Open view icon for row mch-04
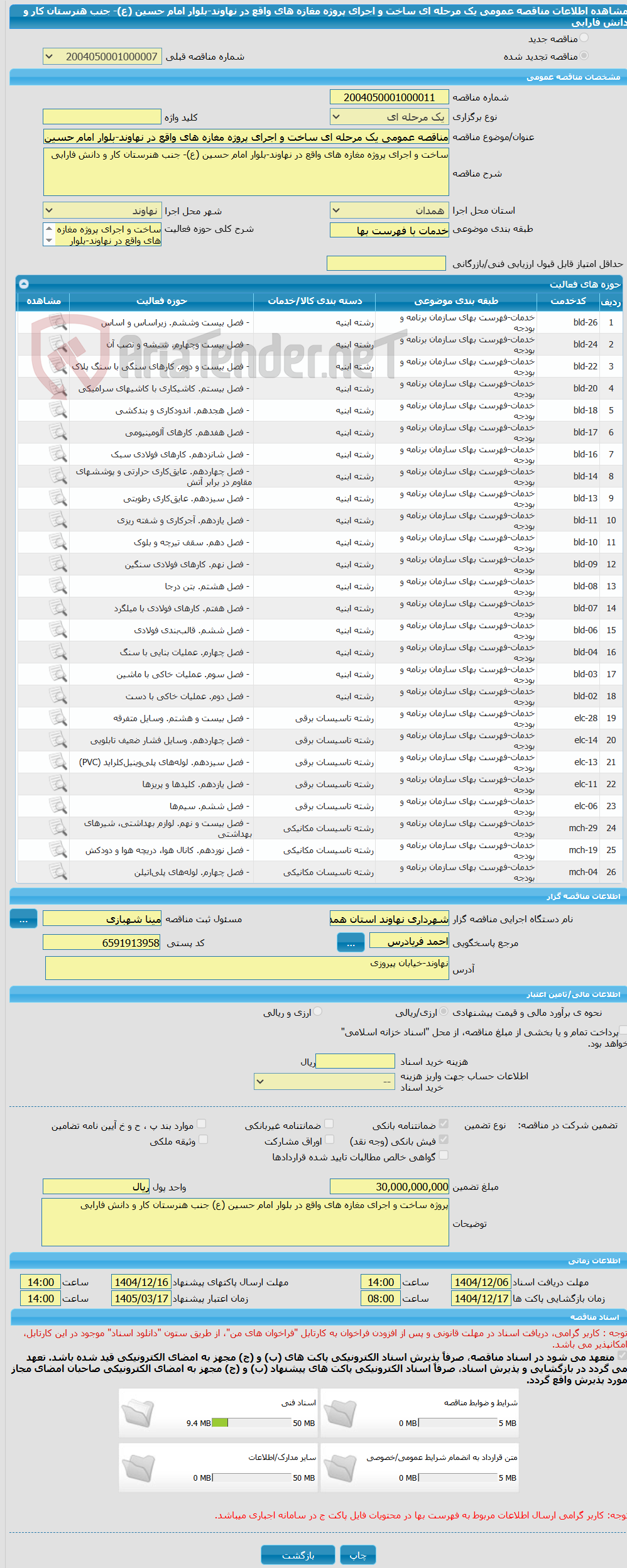Screen dimensions: 627x1568 [58, 872]
